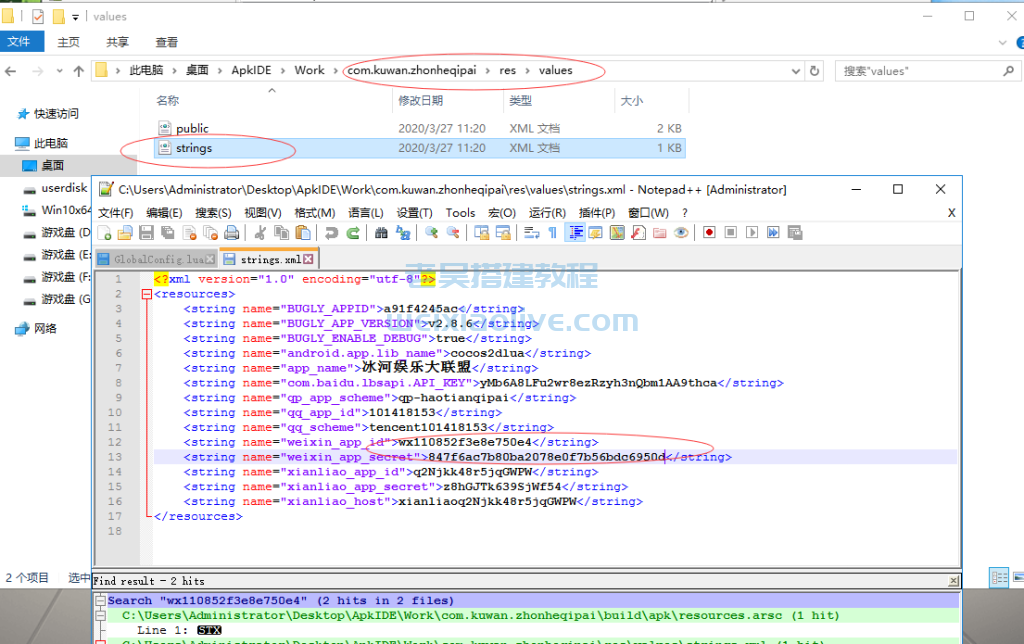Collapse the resources tag fold marker
Screen dimensions: 1024x644
[x=147, y=295]
